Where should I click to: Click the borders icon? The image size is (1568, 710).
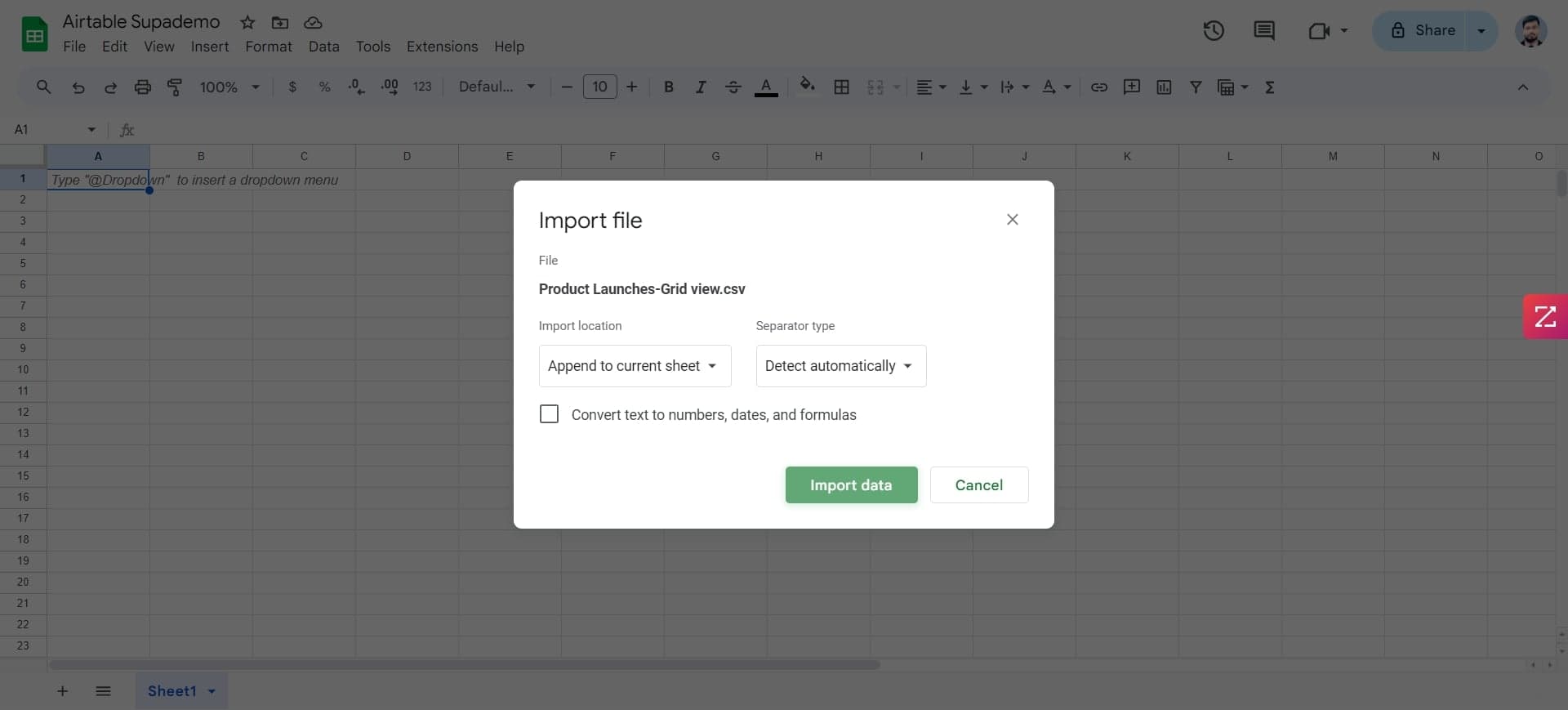click(x=841, y=87)
